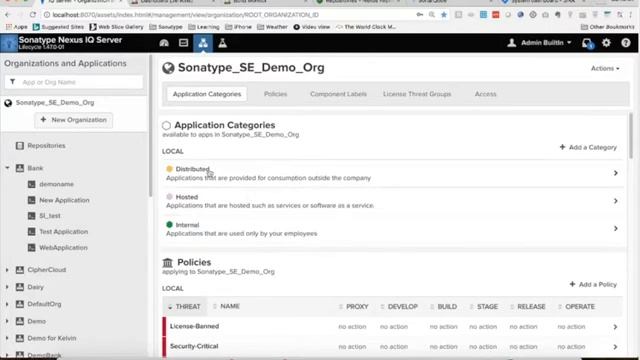The image size is (640, 360).
Task: Click the CipherCloud organization icon
Action: (x=20, y=270)
